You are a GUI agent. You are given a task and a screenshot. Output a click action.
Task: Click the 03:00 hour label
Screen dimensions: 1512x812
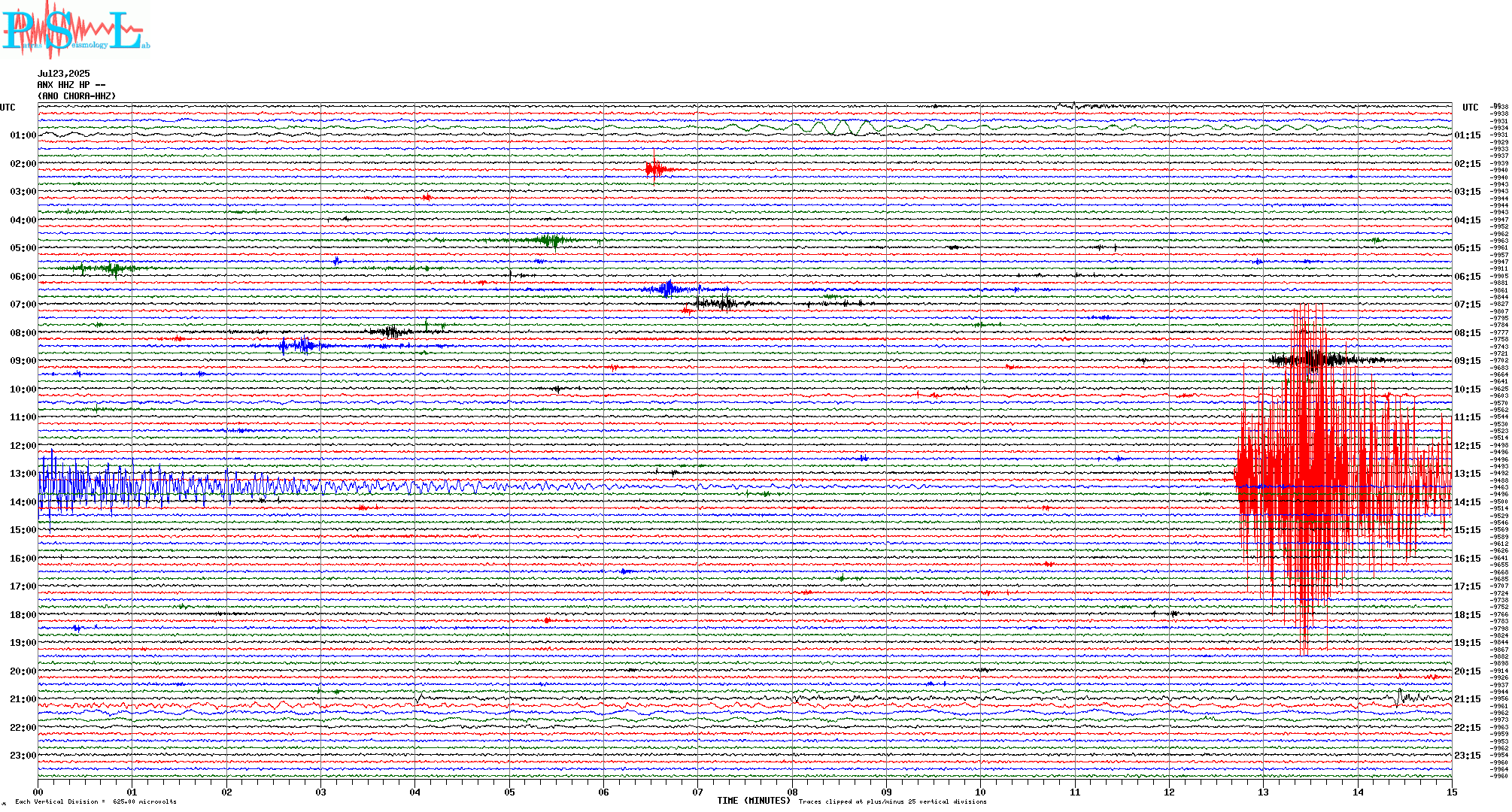tap(23, 192)
